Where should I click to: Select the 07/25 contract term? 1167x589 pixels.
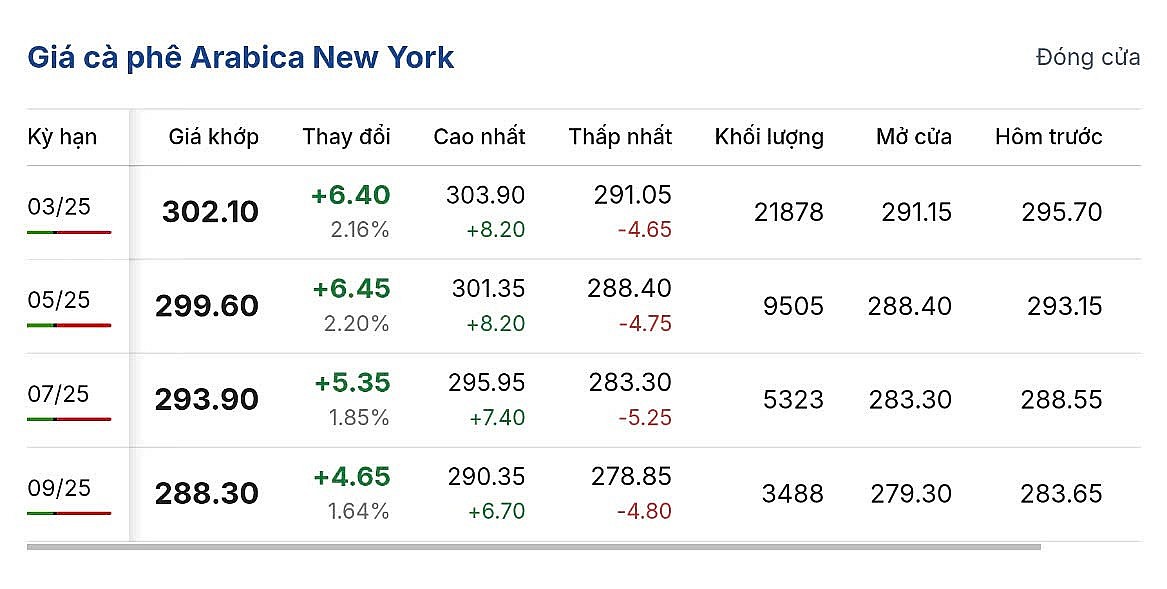(59, 394)
